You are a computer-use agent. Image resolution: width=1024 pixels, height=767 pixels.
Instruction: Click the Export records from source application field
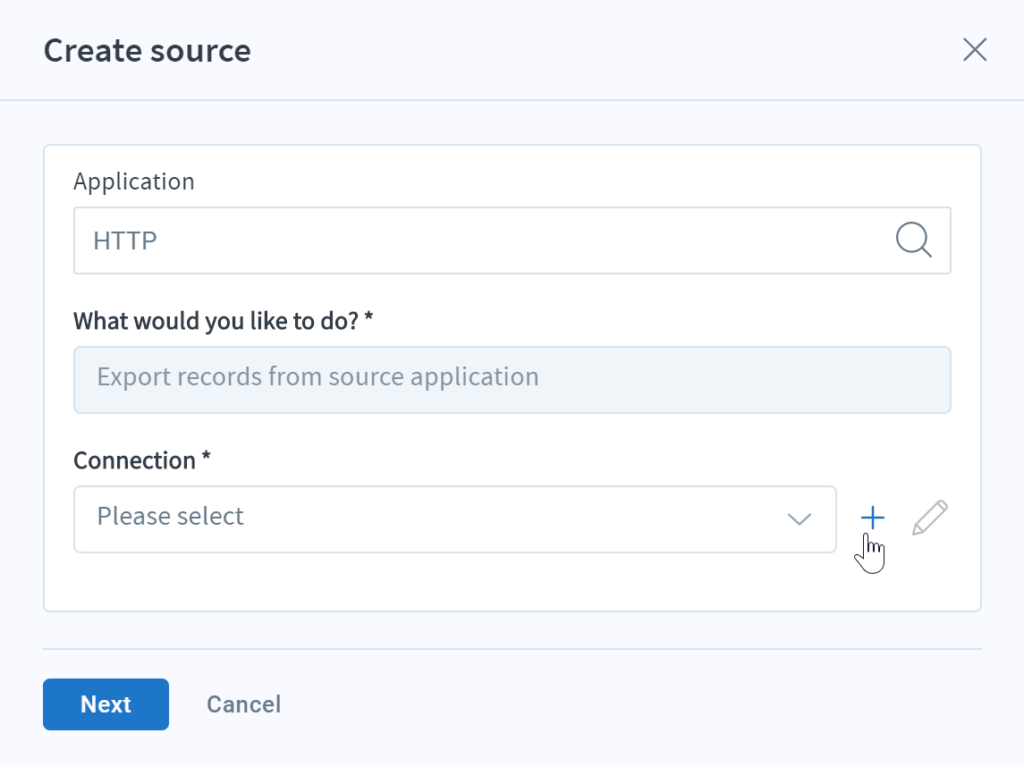pos(400,378)
